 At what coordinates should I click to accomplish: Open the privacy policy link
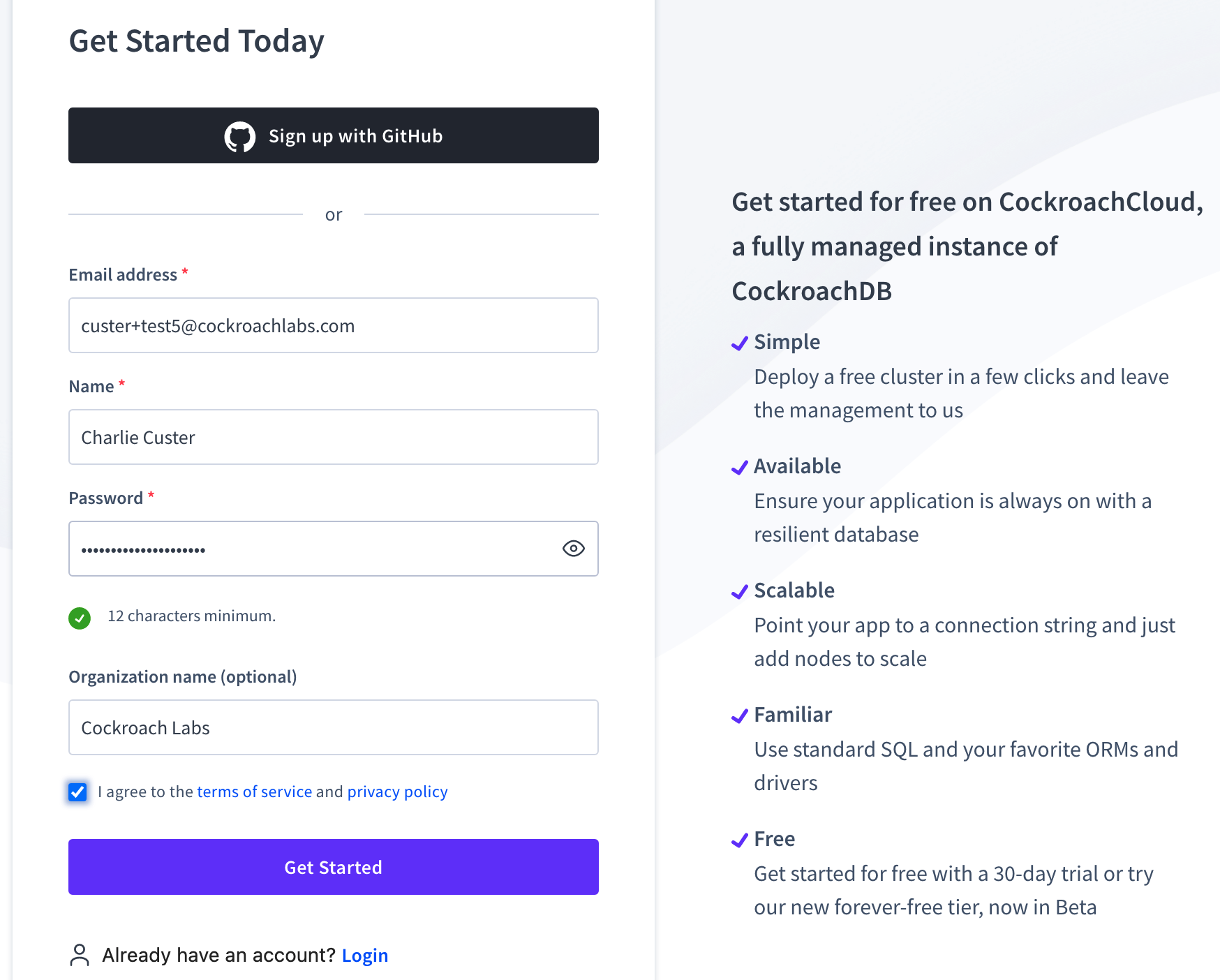point(397,792)
